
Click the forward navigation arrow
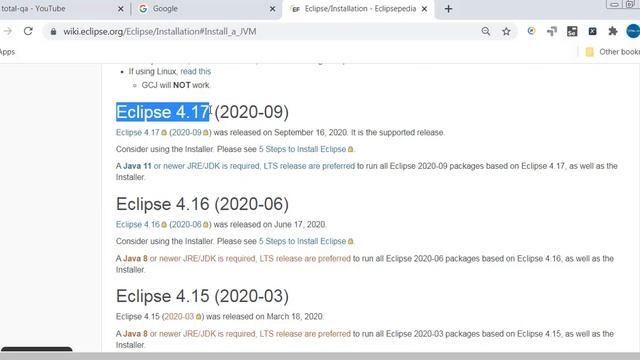[x=7, y=31]
